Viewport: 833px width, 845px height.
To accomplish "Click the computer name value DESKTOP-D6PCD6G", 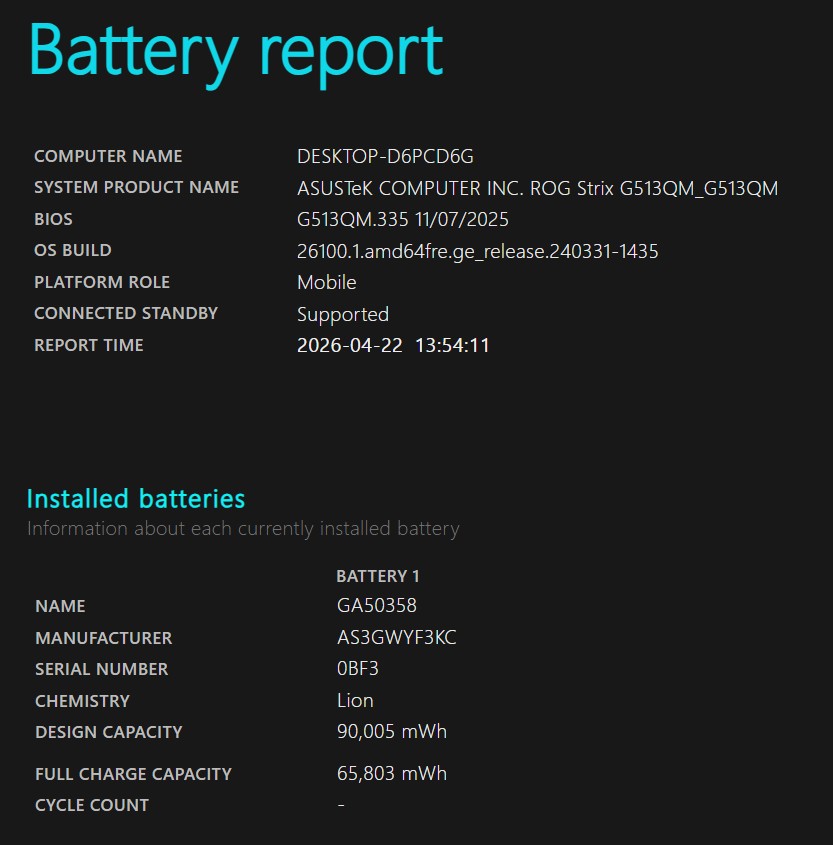I will point(385,156).
